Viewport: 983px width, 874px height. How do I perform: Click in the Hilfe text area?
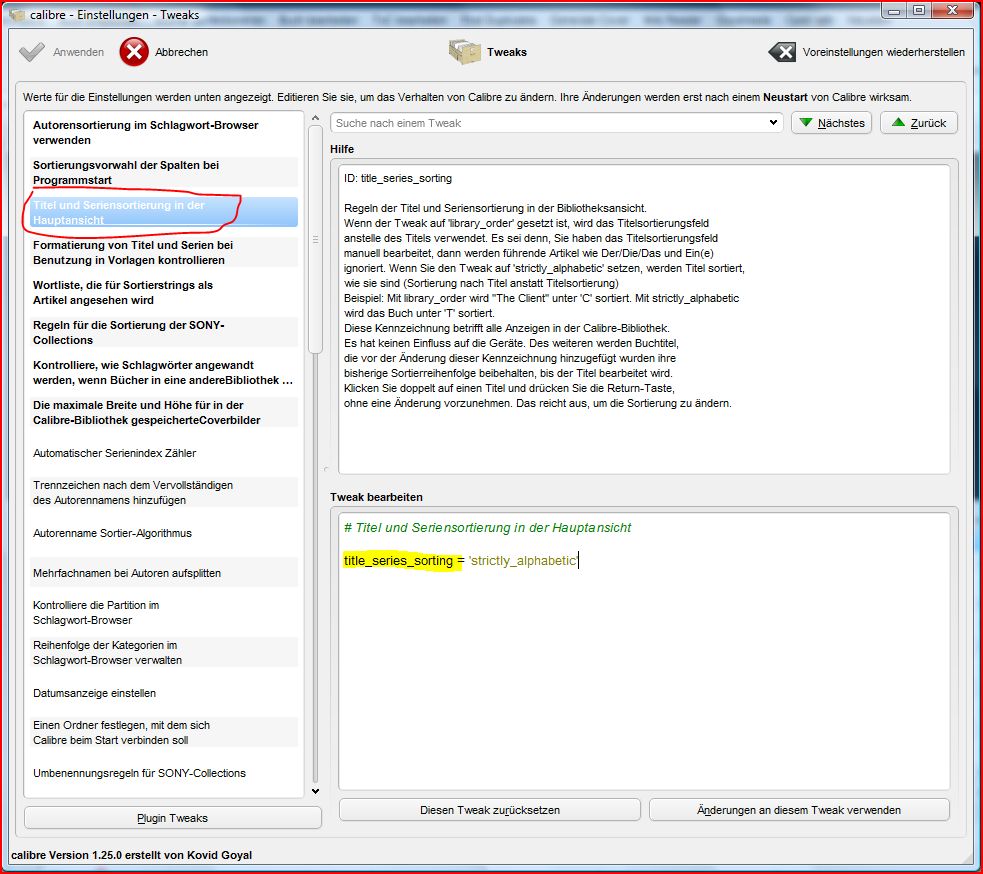644,319
